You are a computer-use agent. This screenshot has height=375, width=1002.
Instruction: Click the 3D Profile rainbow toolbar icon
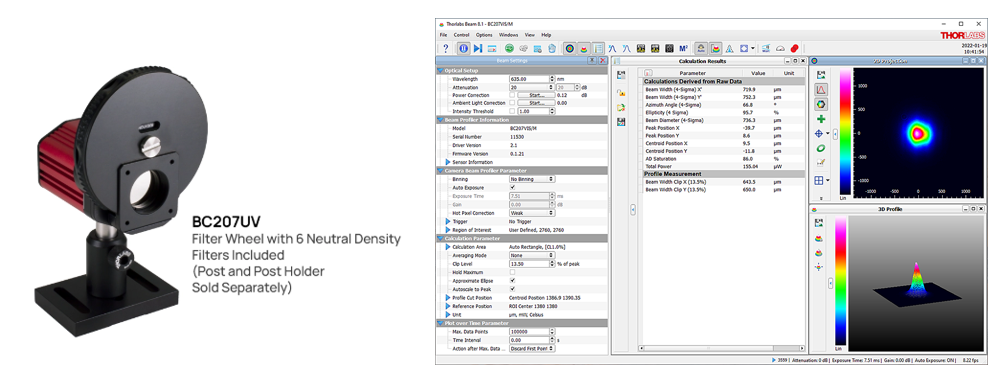click(583, 49)
